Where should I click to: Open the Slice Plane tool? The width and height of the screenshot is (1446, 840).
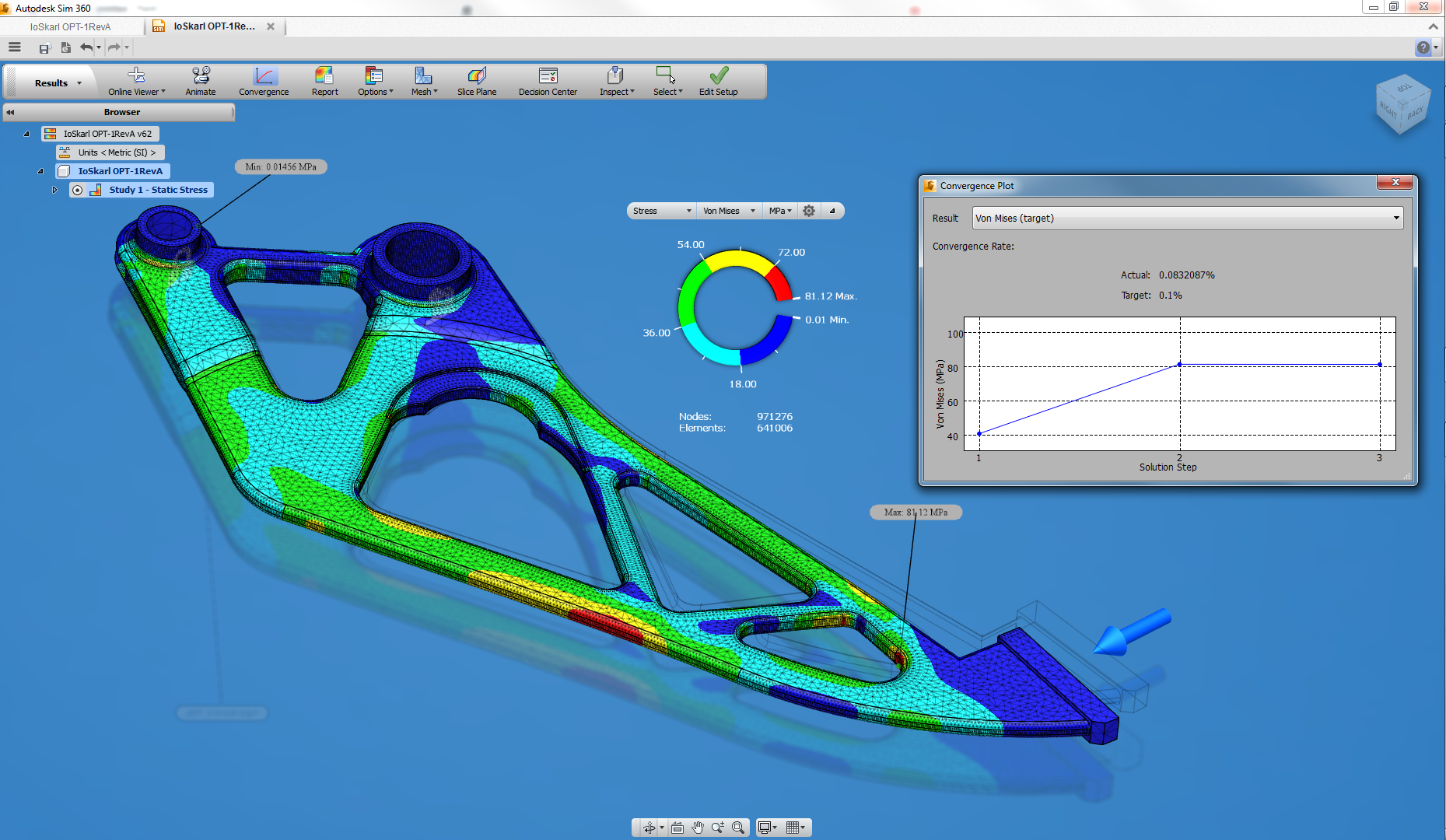(477, 81)
